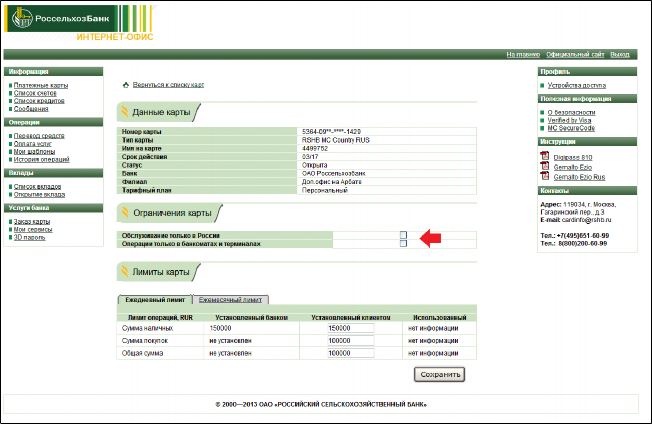Click the Данные карты section heading
The image size is (652, 424).
pyautogui.click(x=161, y=112)
